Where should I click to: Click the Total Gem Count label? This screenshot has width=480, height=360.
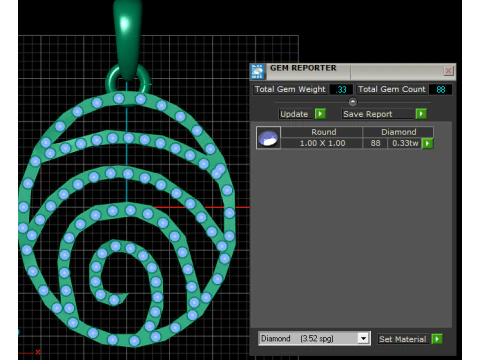point(392,89)
